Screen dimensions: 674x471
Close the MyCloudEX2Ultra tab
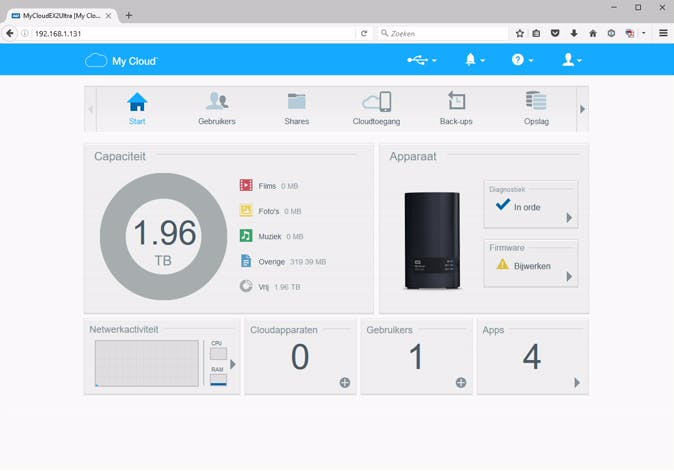coord(108,15)
